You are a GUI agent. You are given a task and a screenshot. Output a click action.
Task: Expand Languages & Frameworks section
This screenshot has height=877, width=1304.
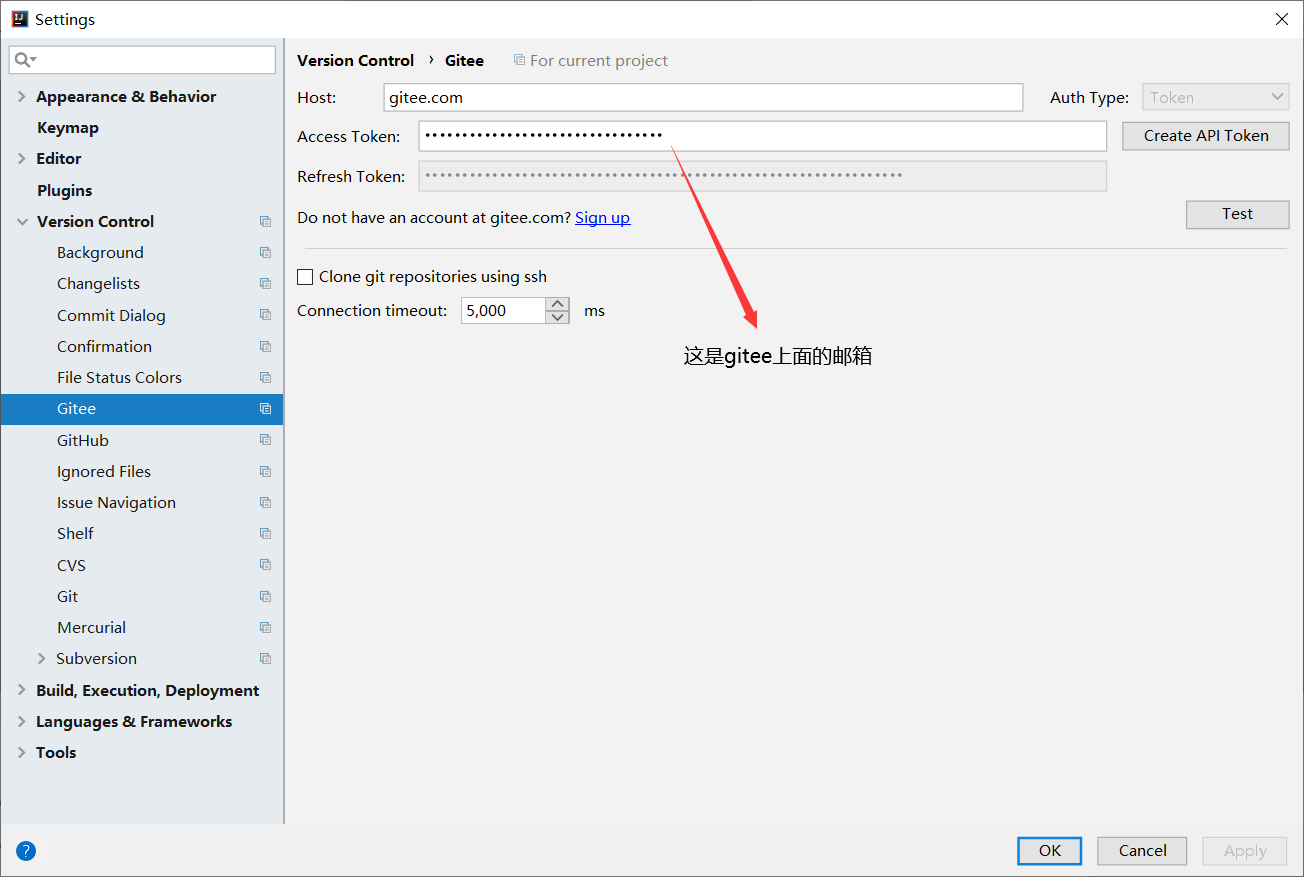22,722
